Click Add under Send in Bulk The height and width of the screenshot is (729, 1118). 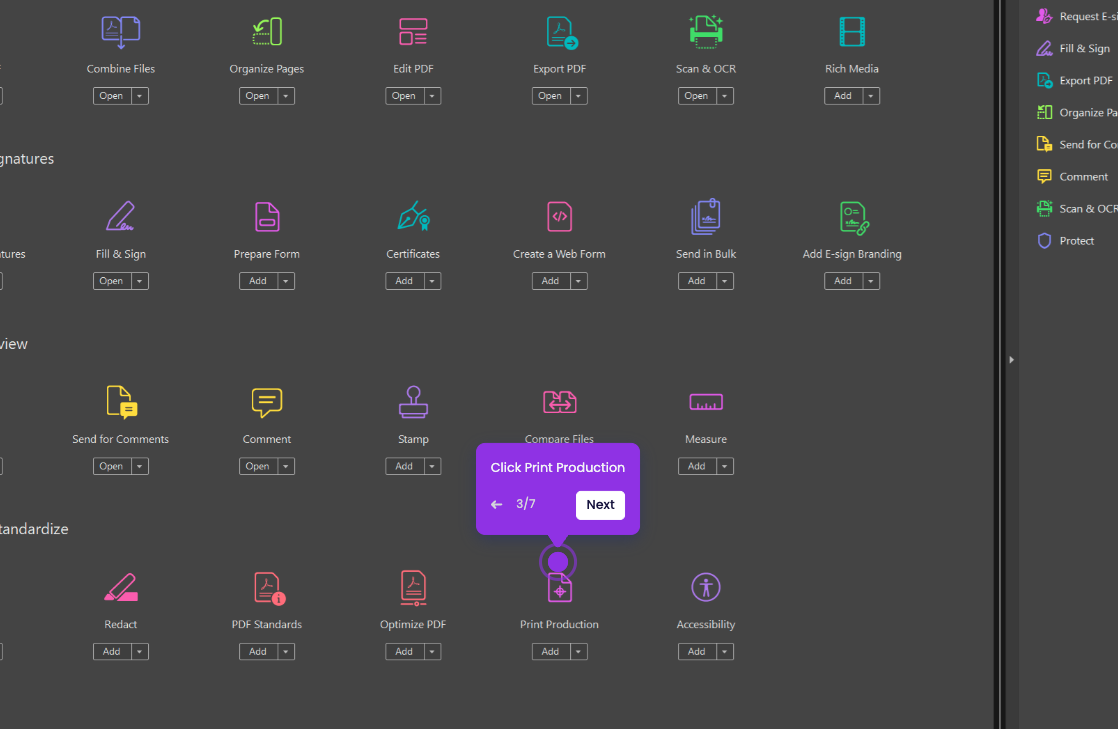click(697, 281)
